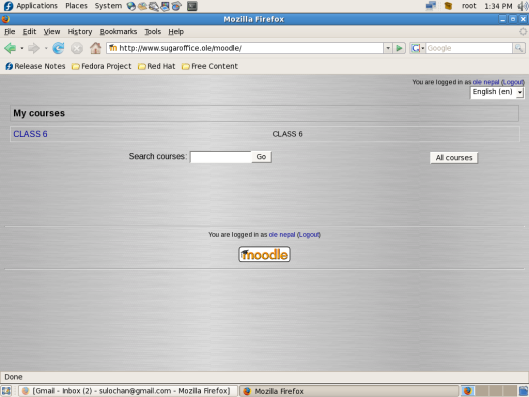
Task: Click the green Go arrow beside the URL bar
Action: pos(399,48)
